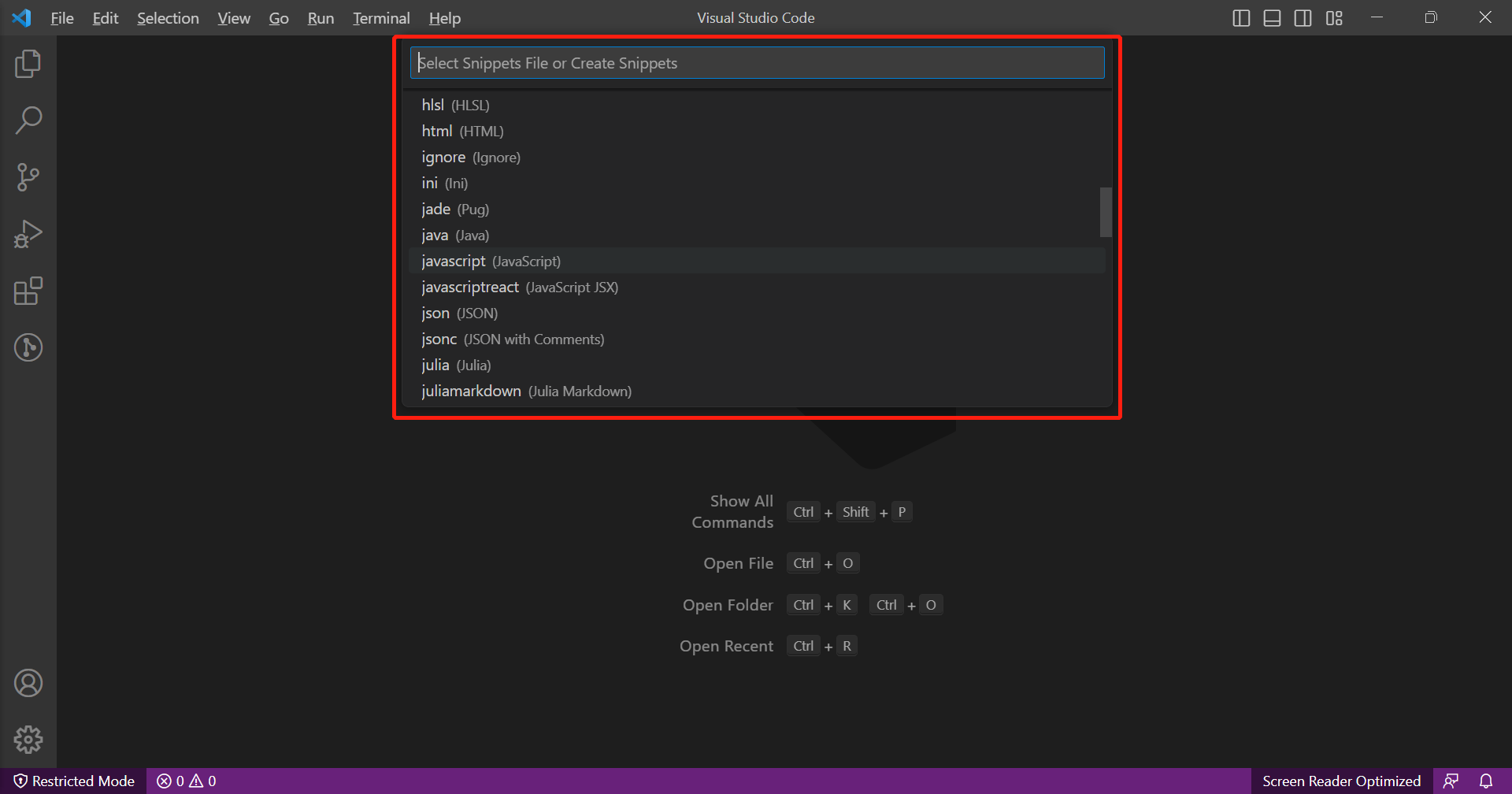
Task: Select the julia (Julia) snippets entry
Action: tap(757, 365)
